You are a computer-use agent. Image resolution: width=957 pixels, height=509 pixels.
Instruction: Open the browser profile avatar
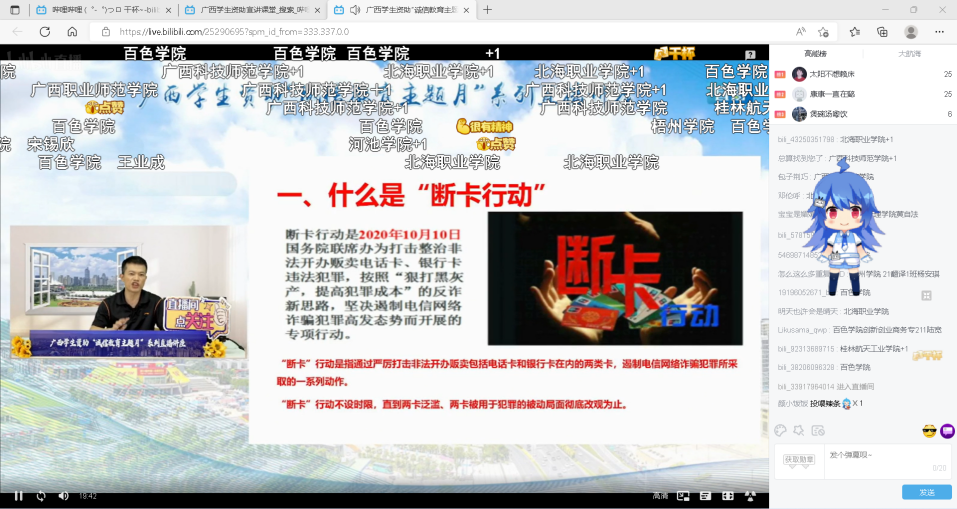(911, 32)
